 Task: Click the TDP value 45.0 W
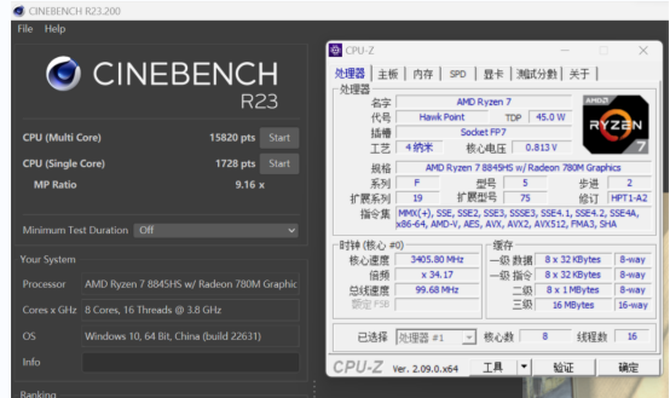click(550, 117)
